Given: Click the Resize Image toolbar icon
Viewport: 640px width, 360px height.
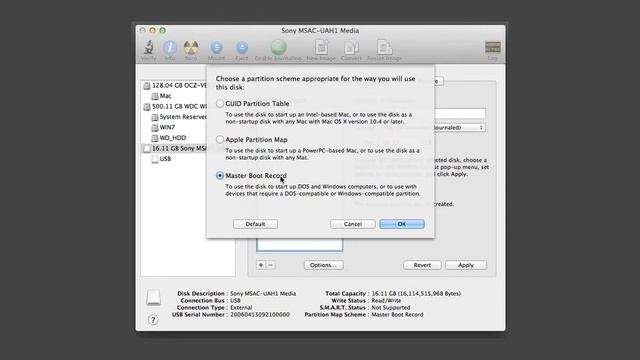Looking at the screenshot, I should coord(384,50).
